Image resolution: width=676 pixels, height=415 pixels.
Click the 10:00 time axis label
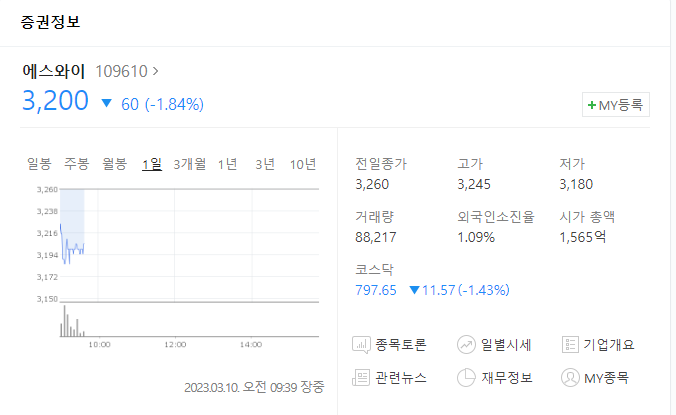pos(100,345)
